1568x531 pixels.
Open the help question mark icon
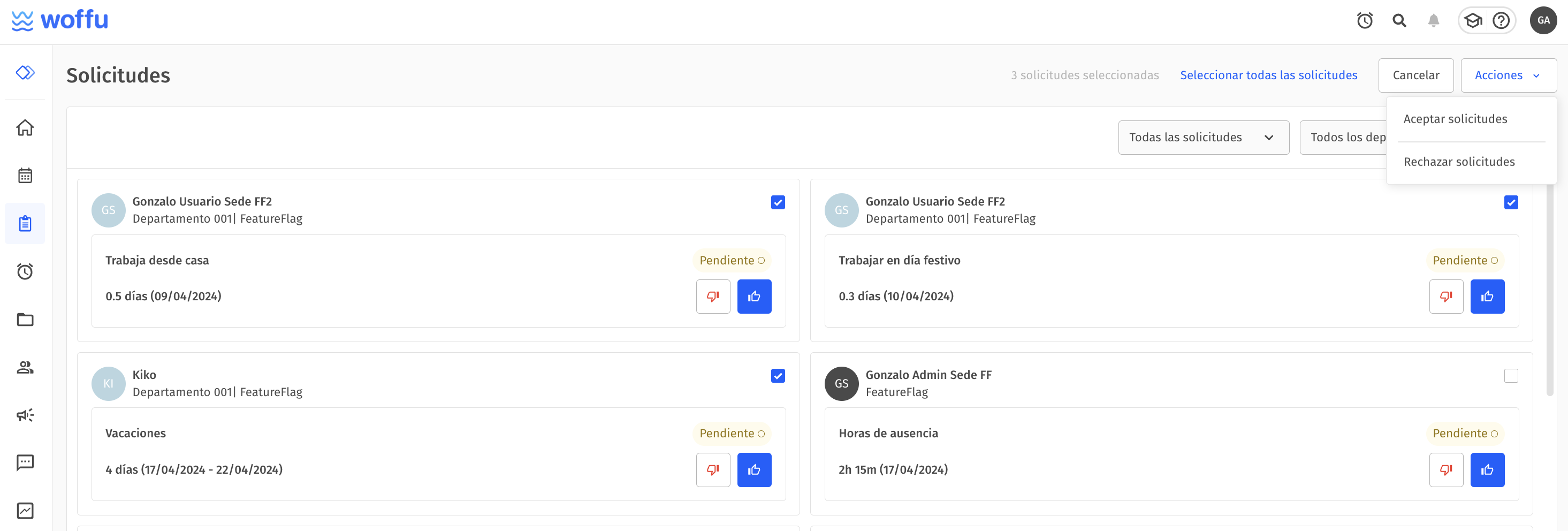(1501, 21)
